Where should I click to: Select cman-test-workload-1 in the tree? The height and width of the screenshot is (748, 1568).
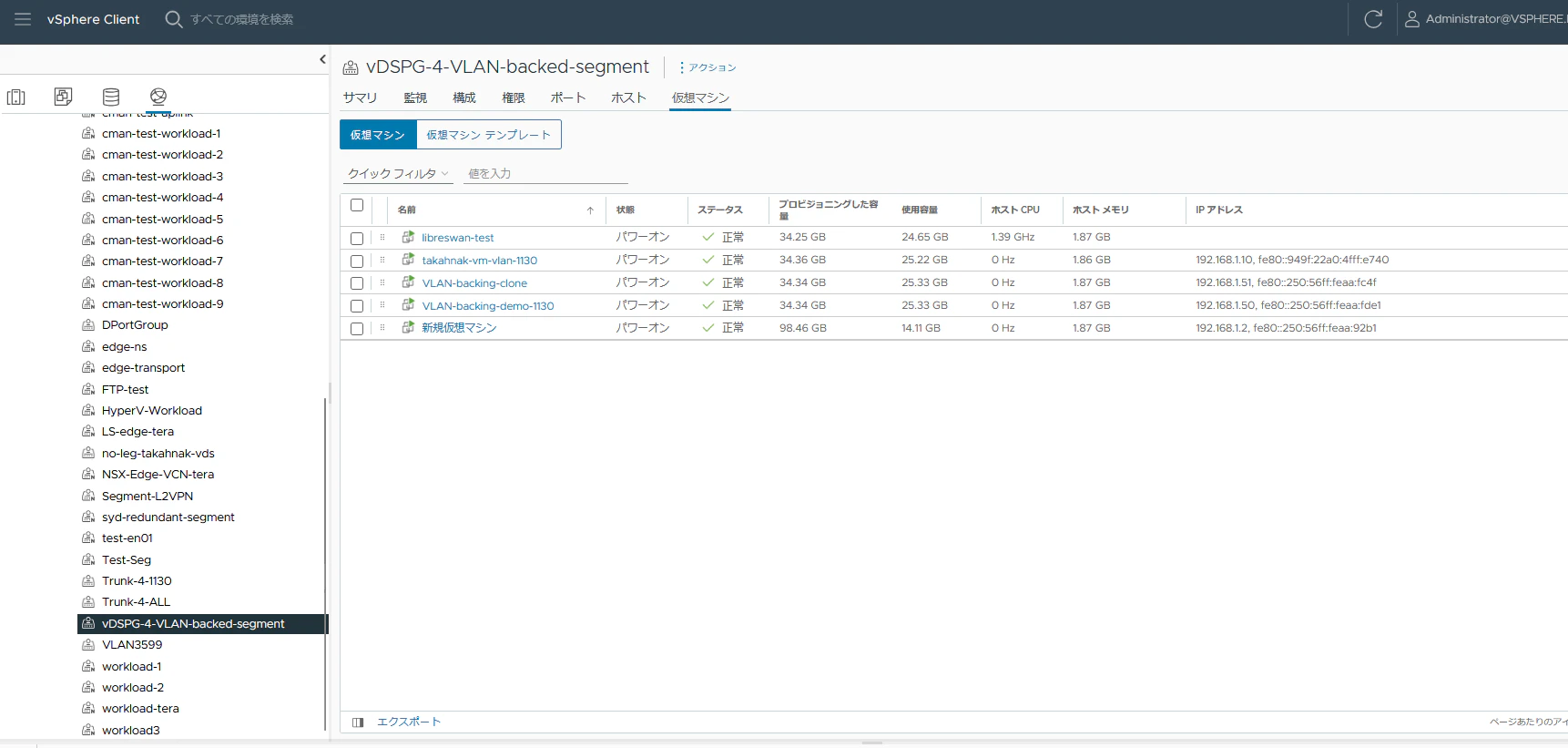pyautogui.click(x=161, y=133)
